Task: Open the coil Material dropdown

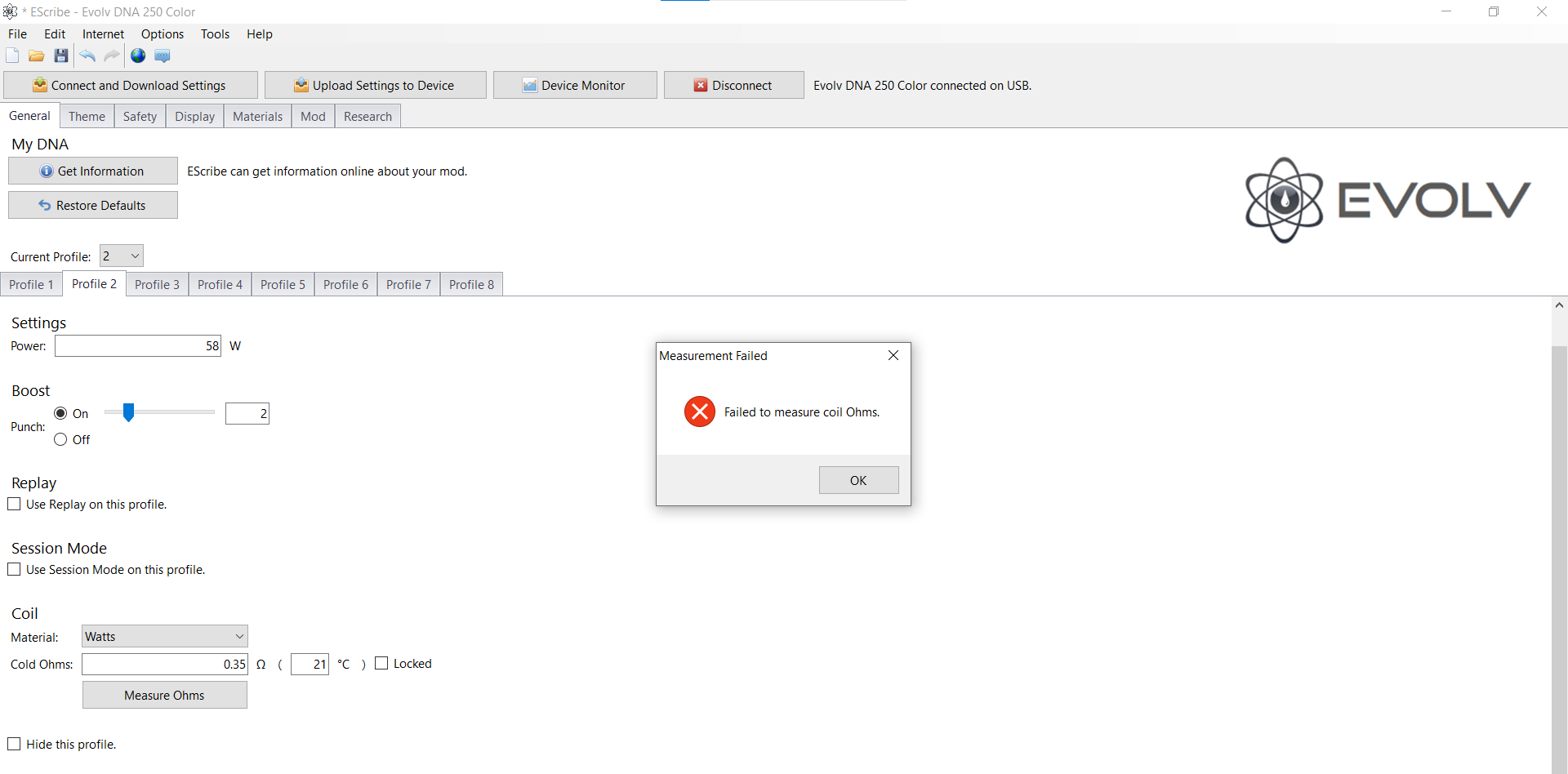Action: [164, 637]
